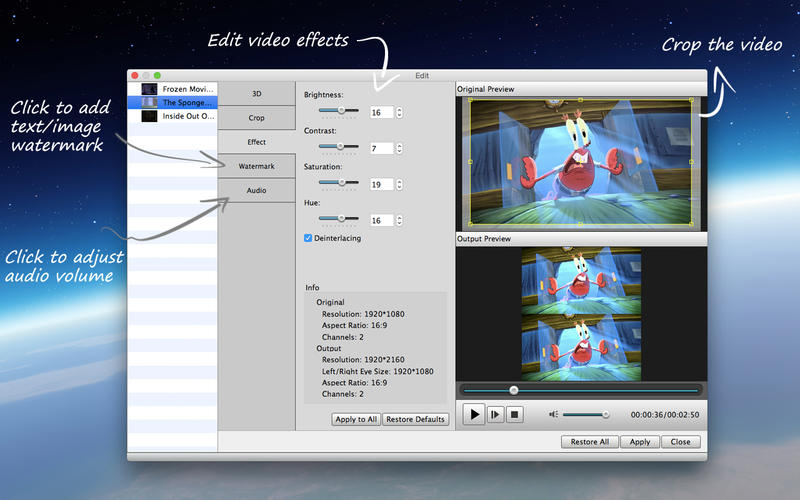Click the Output Resolution: 1920*2160 text
The image size is (800, 500).
(363, 360)
